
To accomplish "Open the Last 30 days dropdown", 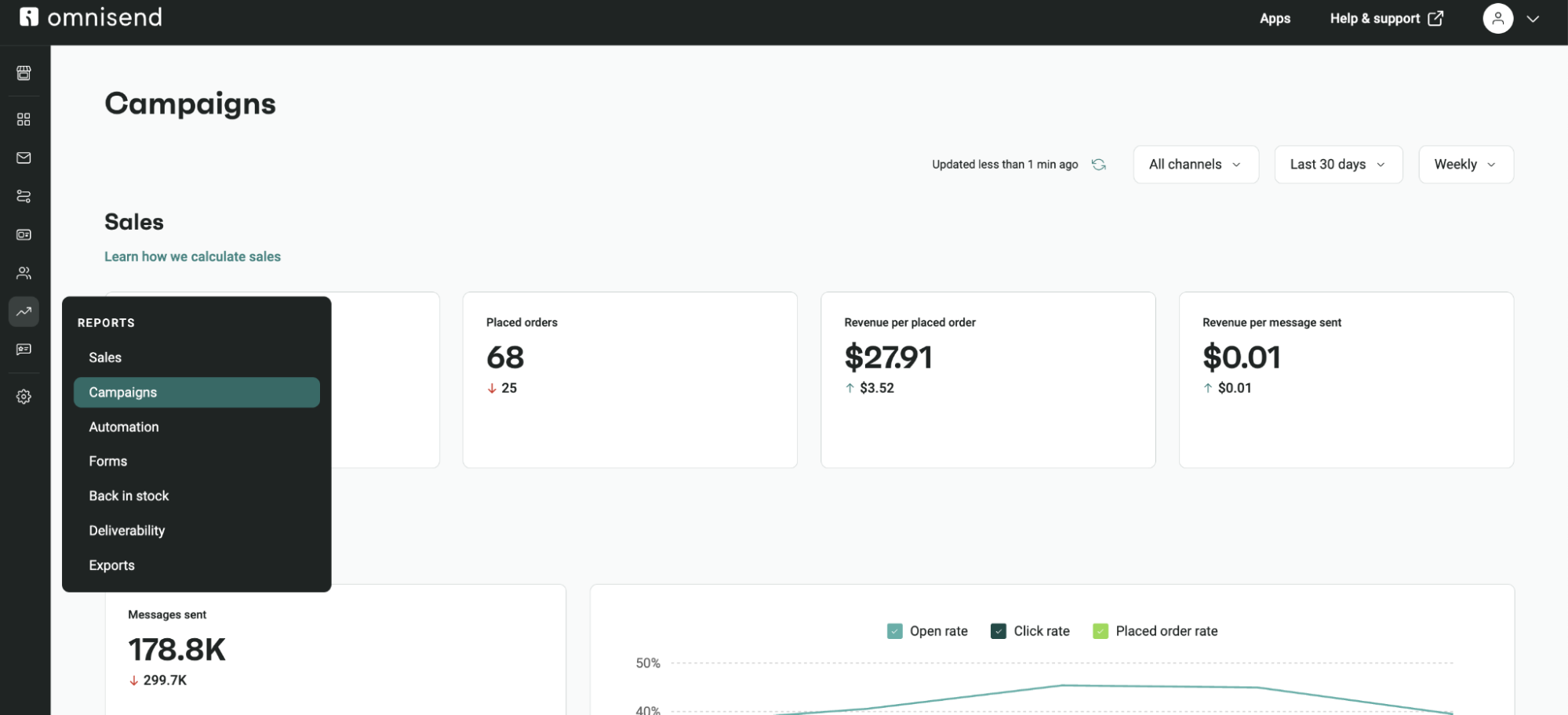I will click(x=1337, y=164).
